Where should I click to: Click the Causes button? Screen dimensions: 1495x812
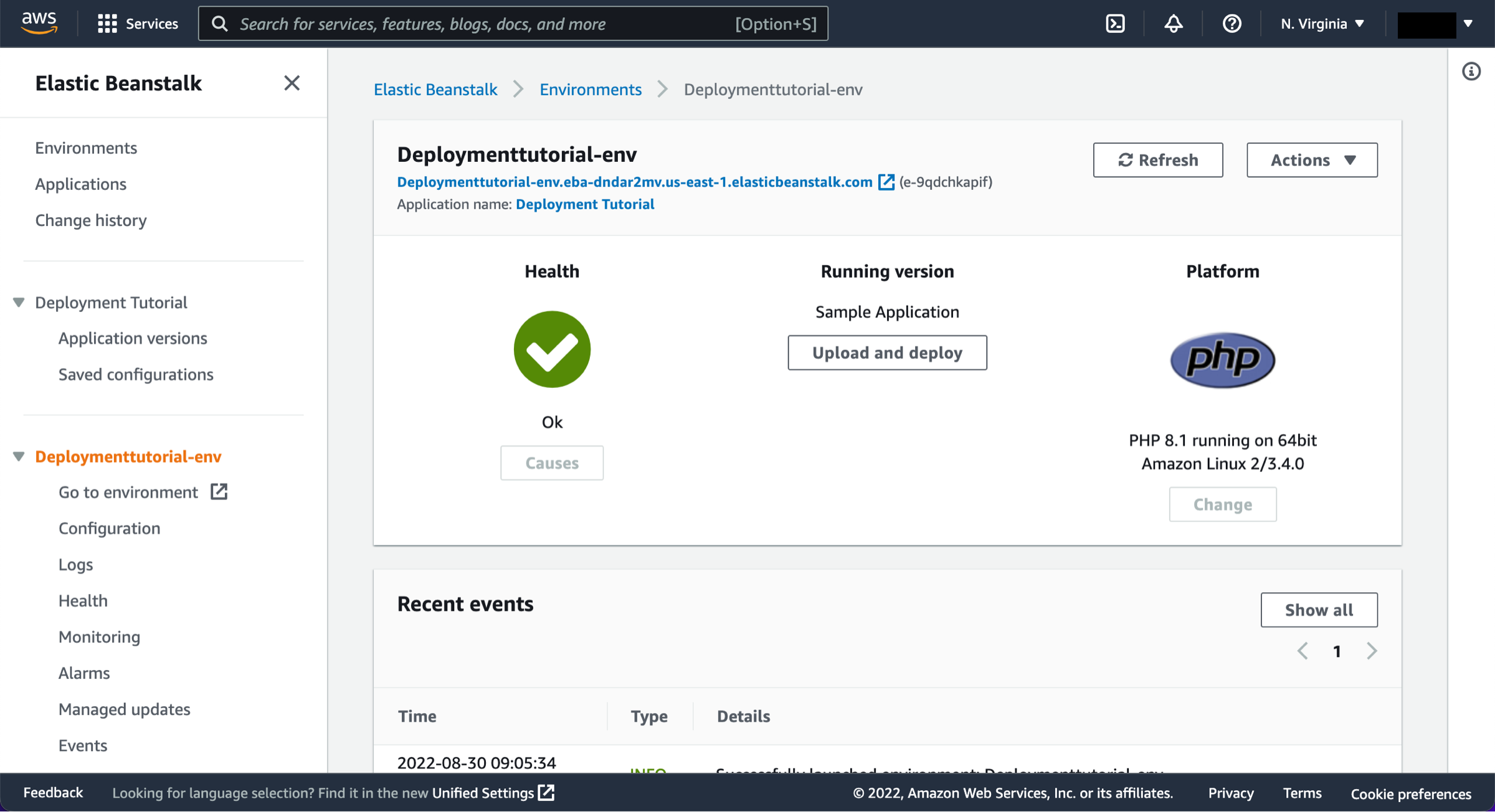(x=552, y=463)
